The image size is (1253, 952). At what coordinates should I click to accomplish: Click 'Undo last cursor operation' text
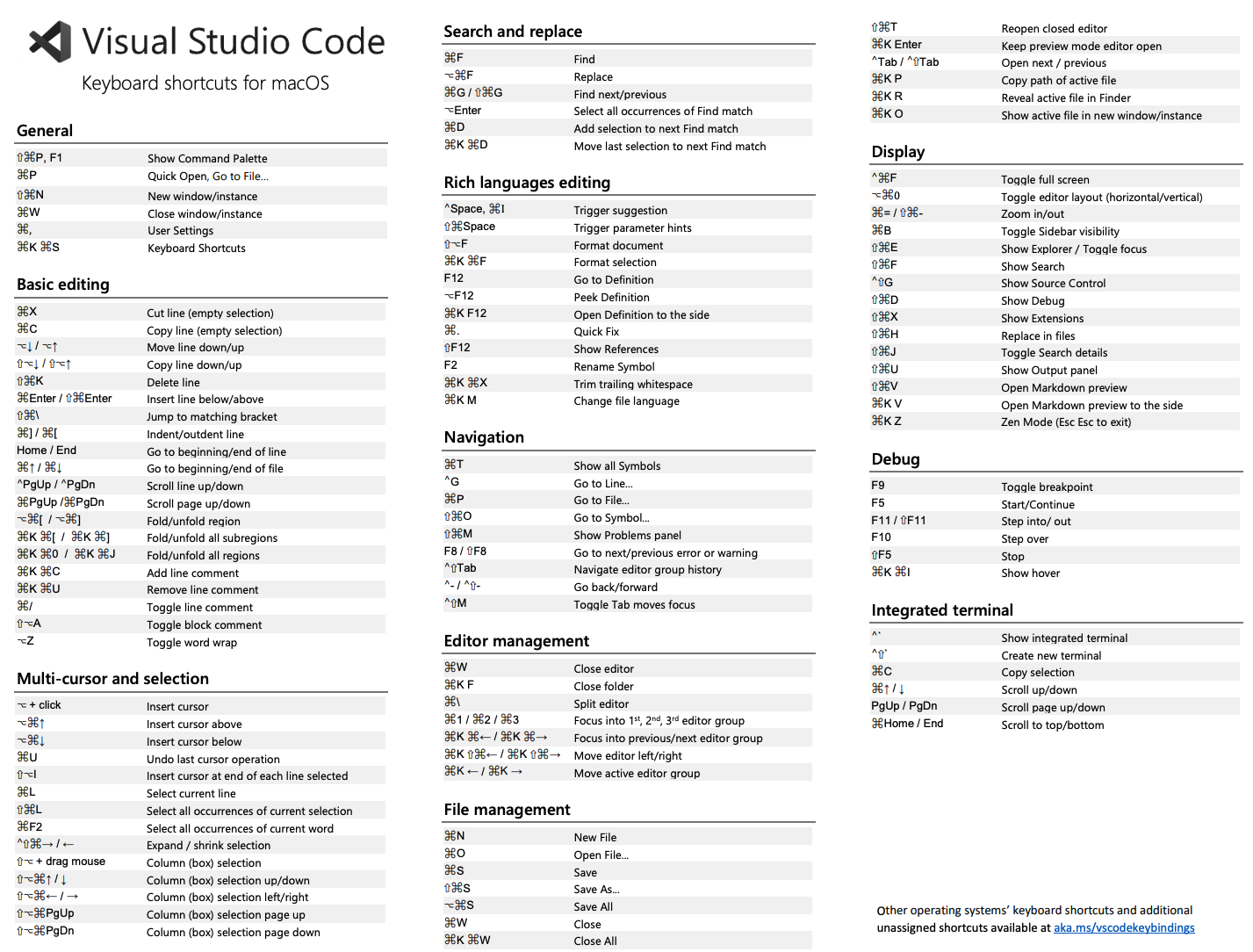pyautogui.click(x=213, y=760)
